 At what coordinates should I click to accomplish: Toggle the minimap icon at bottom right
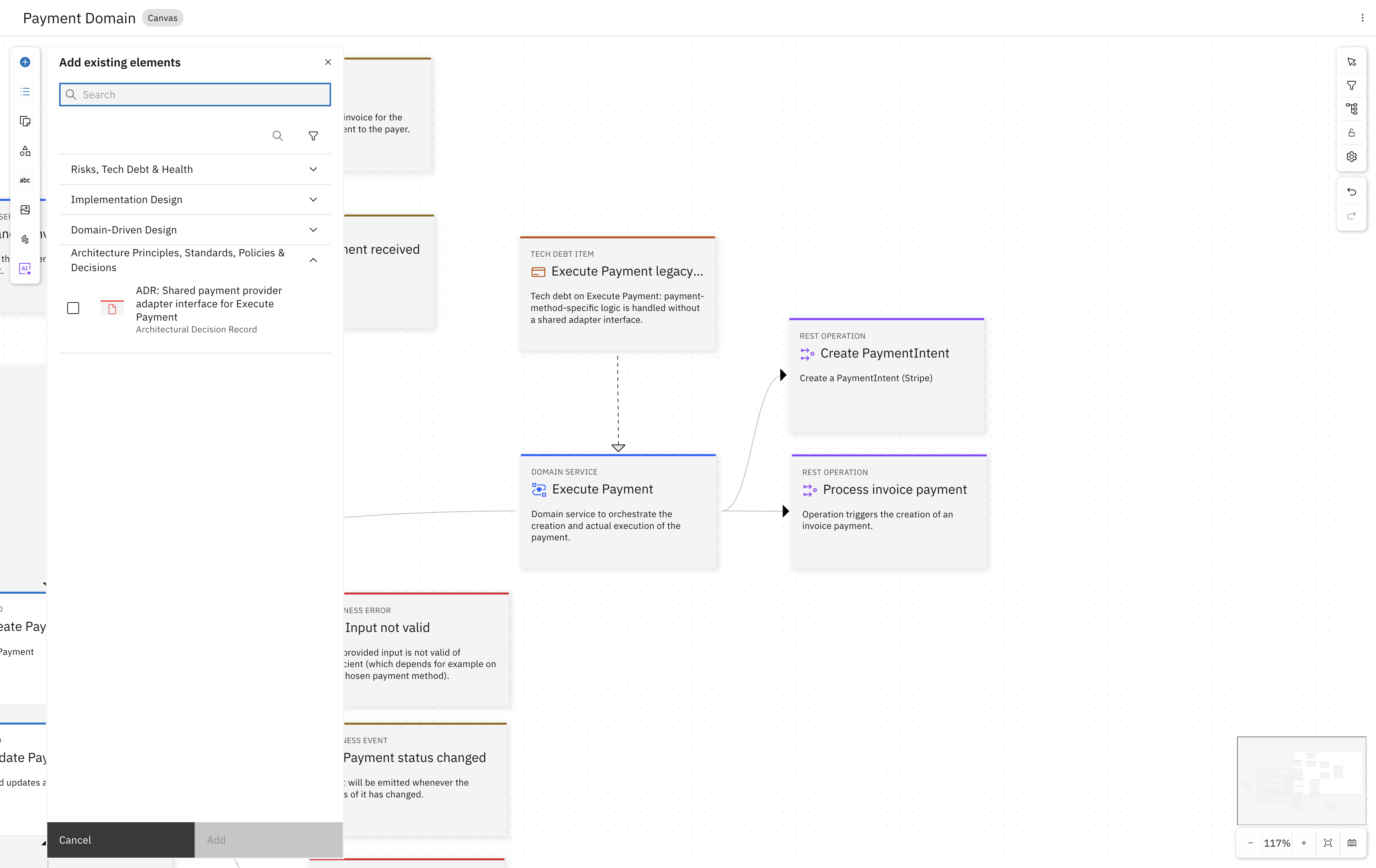[x=1352, y=843]
